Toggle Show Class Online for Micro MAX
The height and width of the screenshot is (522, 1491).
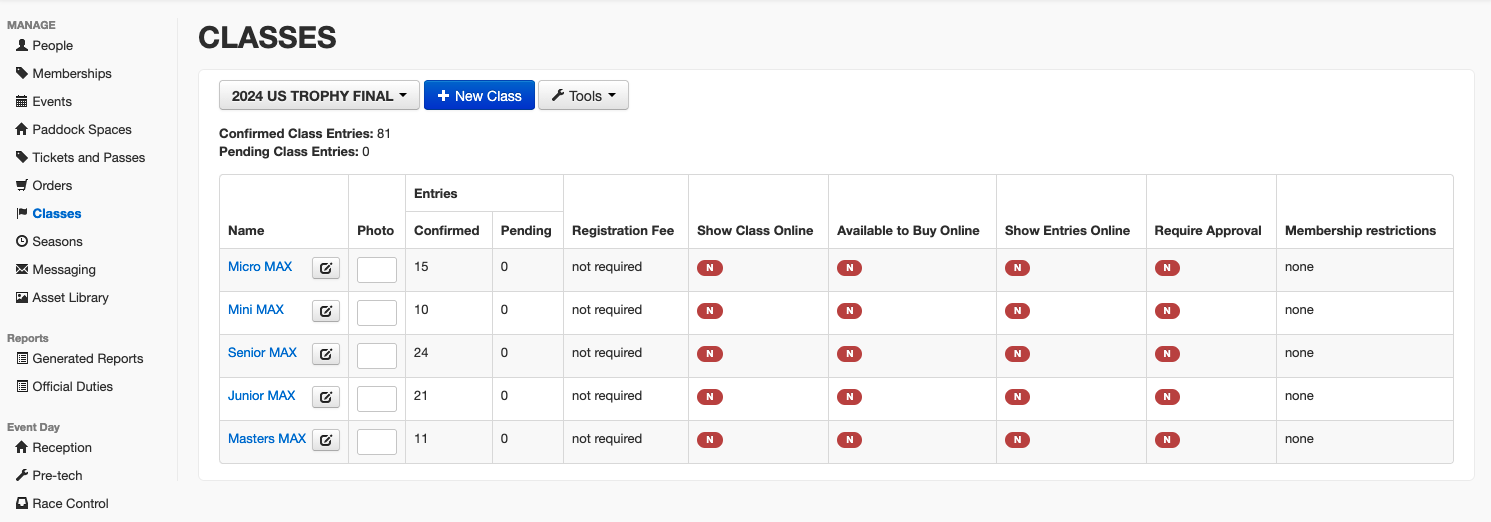(710, 268)
